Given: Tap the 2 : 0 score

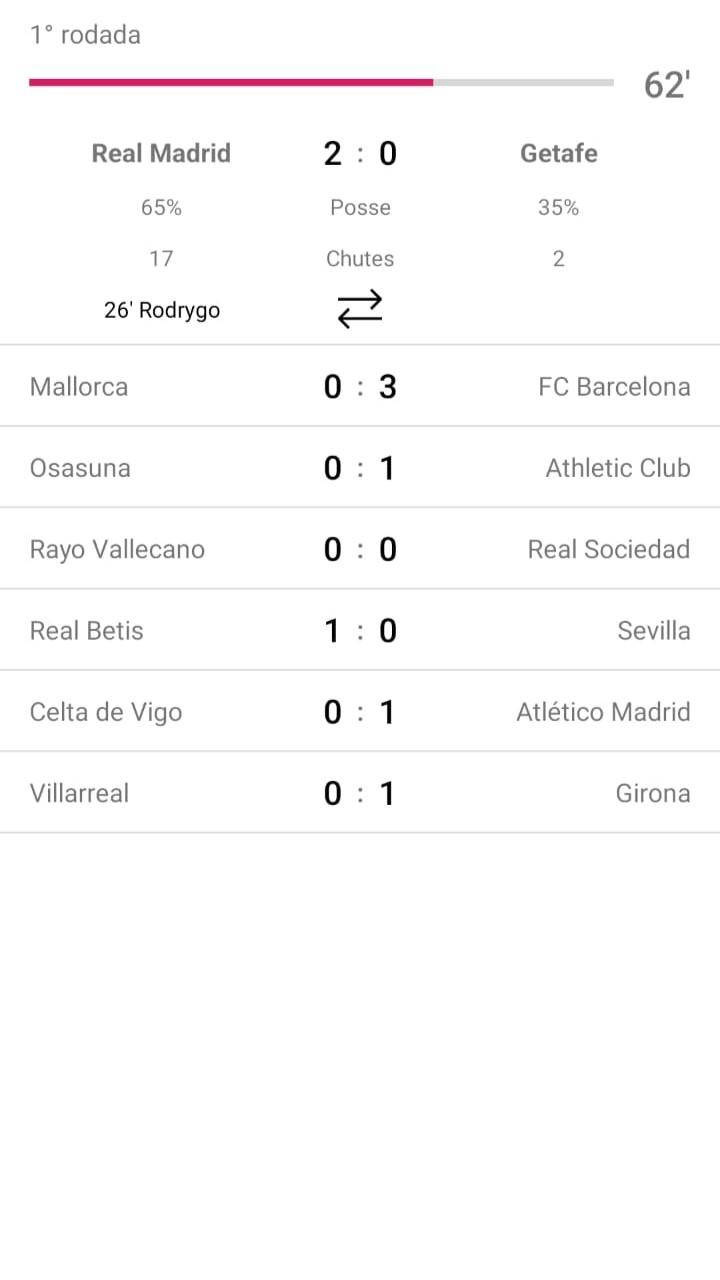Looking at the screenshot, I should pos(360,153).
